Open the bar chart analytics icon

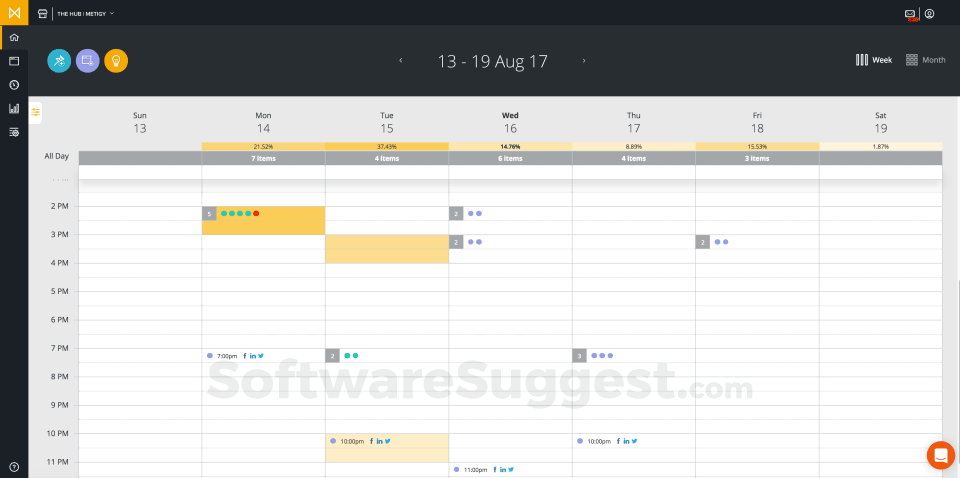(x=14, y=108)
